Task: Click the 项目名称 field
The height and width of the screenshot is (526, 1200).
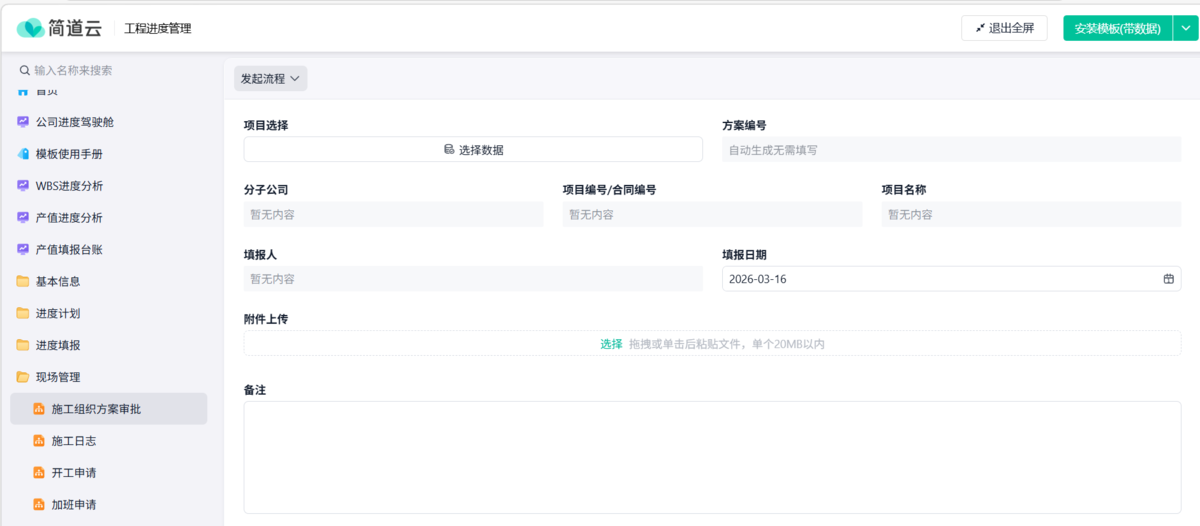Action: pos(1031,214)
